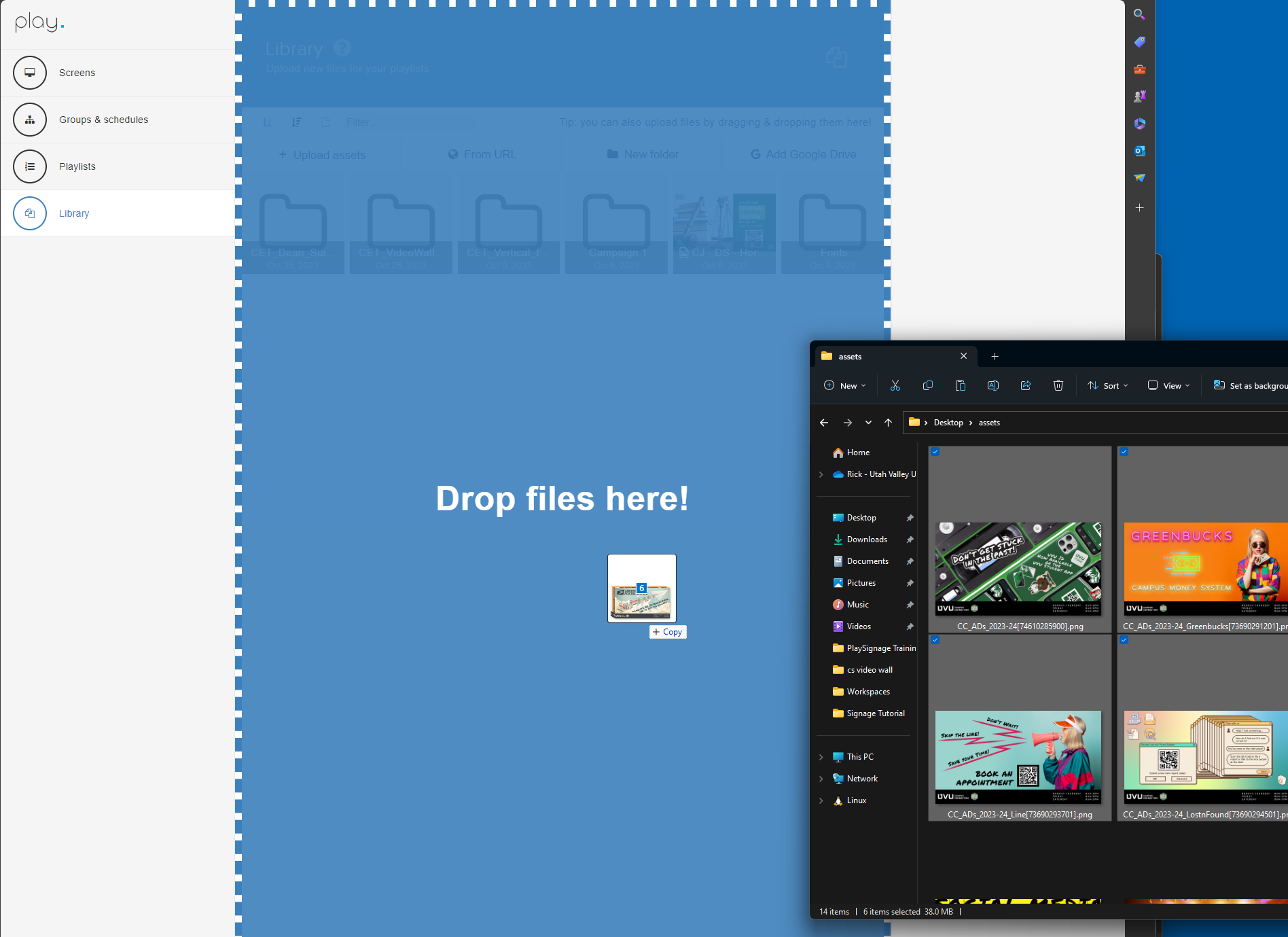Click the Cut icon in Explorer toolbar
This screenshot has height=937, width=1288.
click(x=895, y=385)
